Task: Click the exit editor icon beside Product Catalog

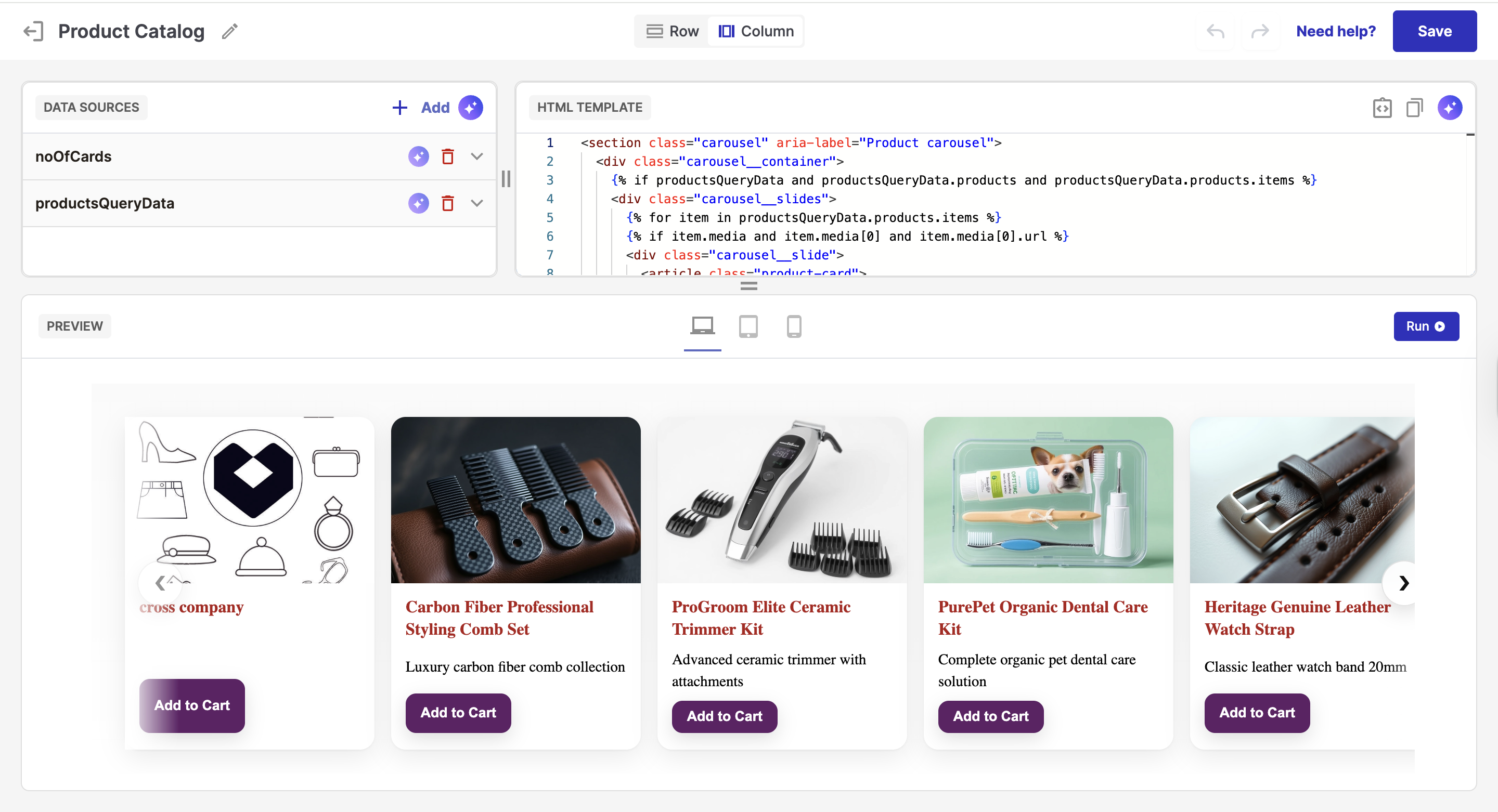Action: (x=34, y=31)
